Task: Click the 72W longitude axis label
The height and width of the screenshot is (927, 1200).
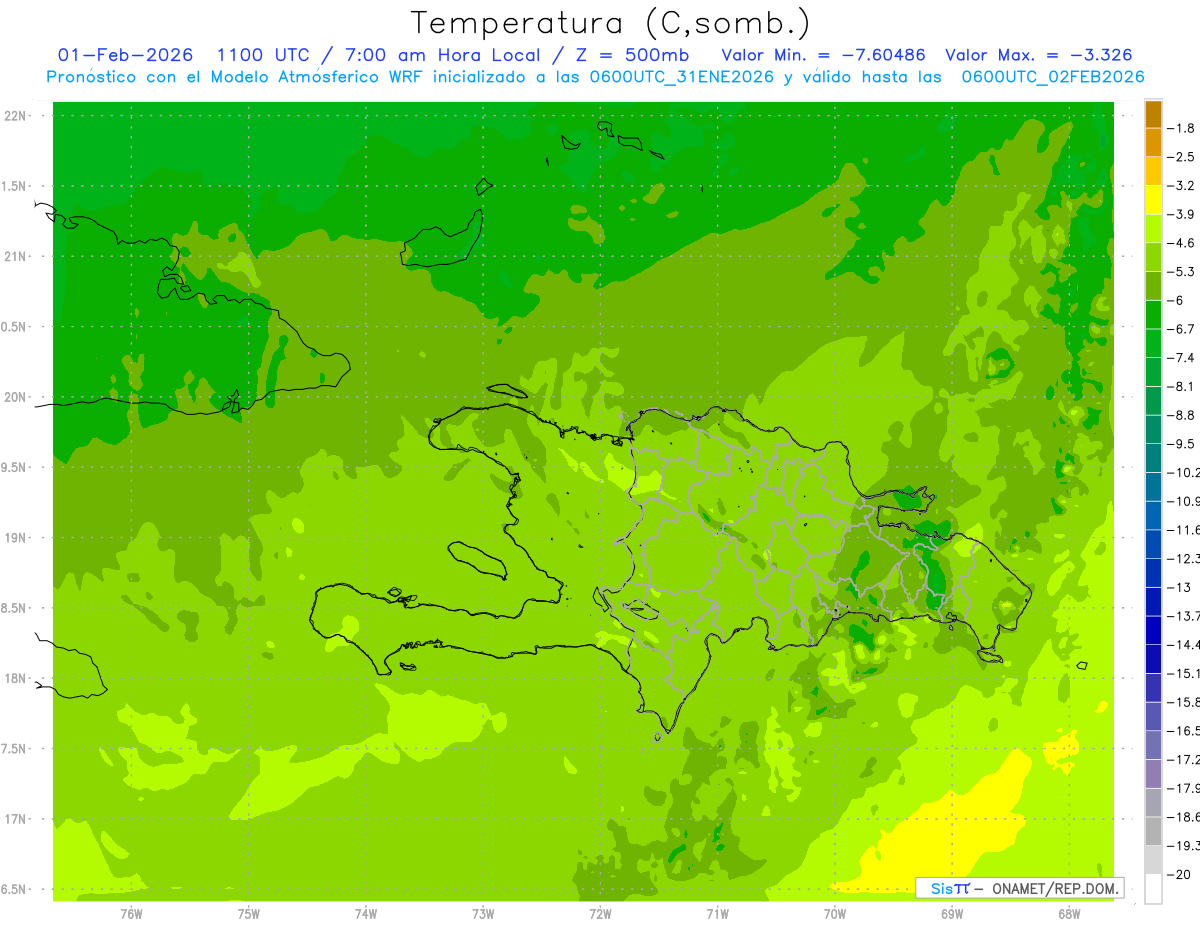Action: click(600, 914)
